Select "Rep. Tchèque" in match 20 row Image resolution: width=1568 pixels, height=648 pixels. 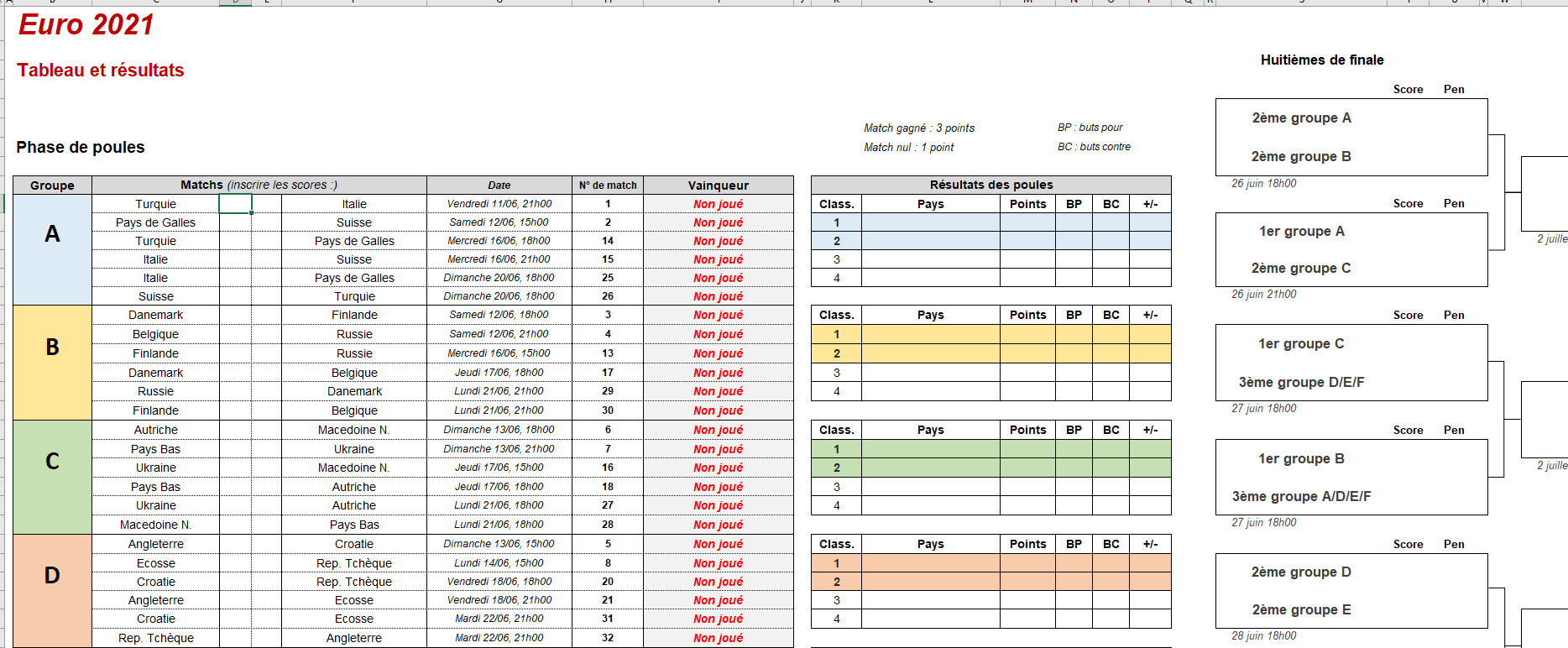[x=354, y=582]
